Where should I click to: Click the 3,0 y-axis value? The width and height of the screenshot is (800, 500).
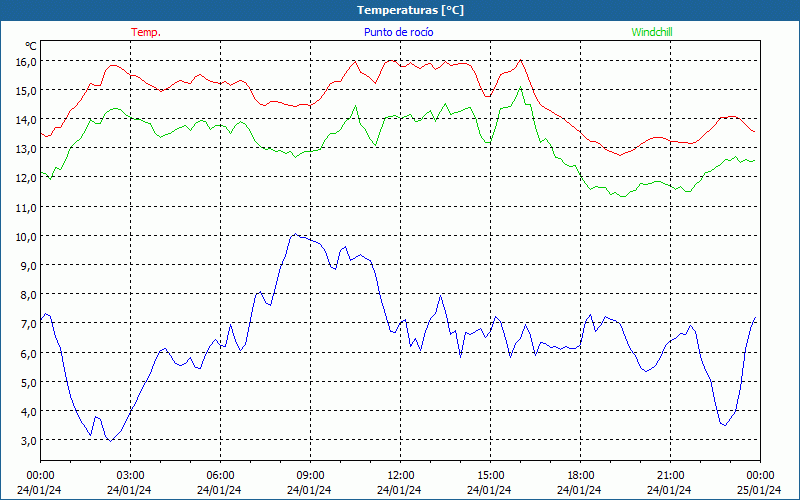point(29,440)
